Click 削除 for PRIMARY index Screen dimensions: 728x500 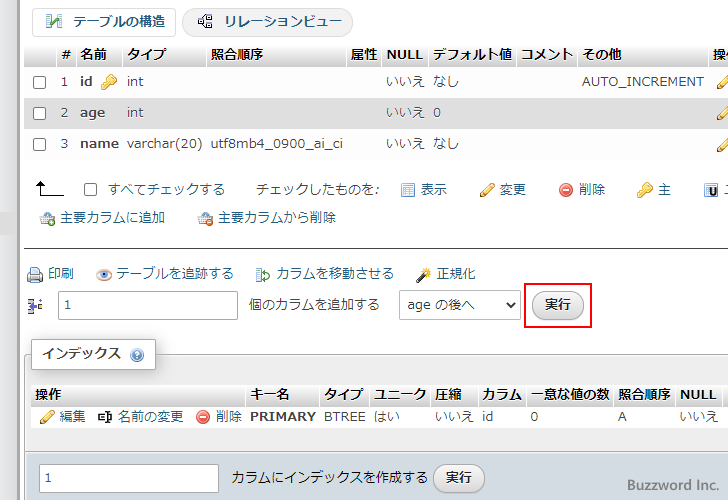click(229, 416)
